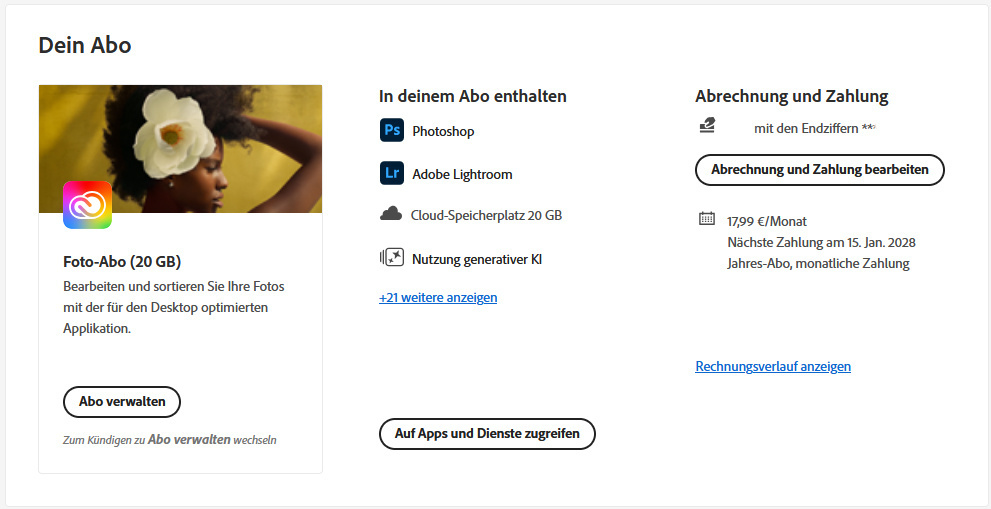Click the Adobe Lightroom app icon
991x509 pixels.
(x=391, y=173)
